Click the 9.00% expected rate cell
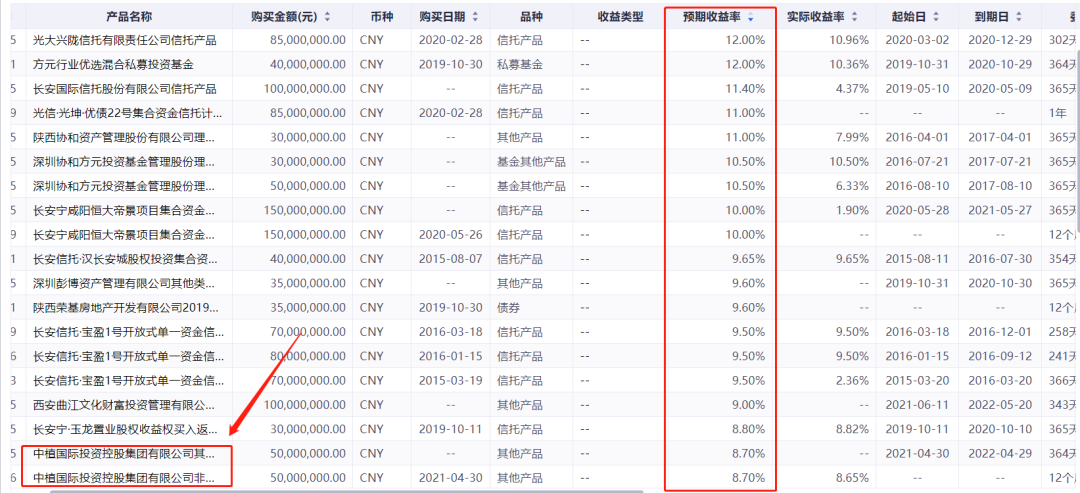1080x493 pixels. 748,405
